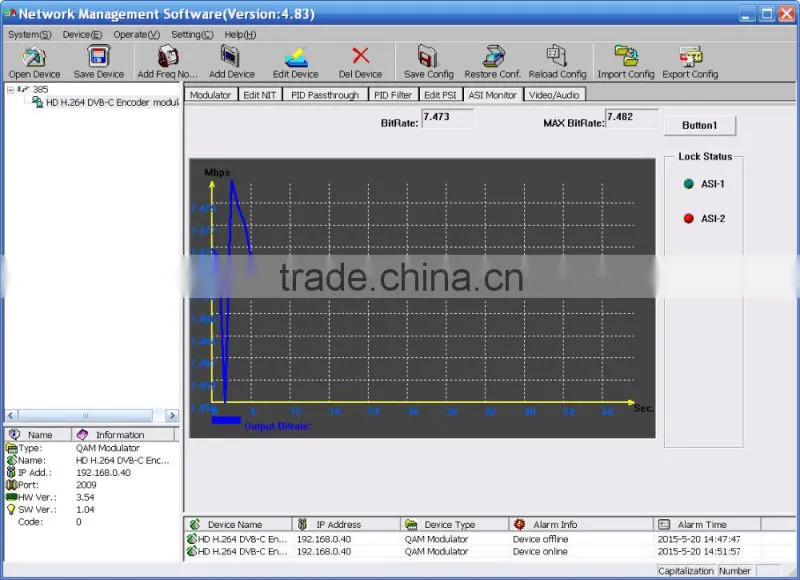Select the ASI Monitor tab

pyautogui.click(x=492, y=95)
